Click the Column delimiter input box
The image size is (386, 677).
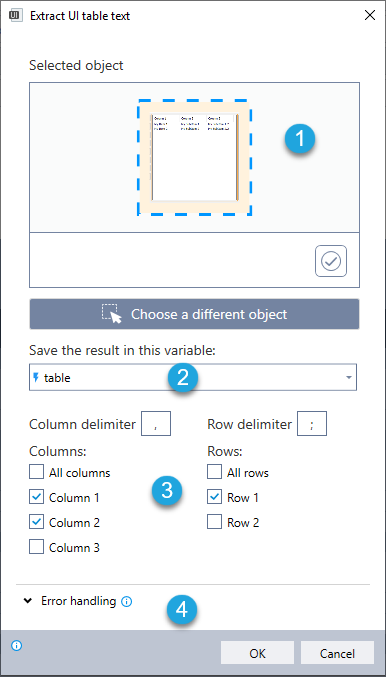click(x=156, y=424)
